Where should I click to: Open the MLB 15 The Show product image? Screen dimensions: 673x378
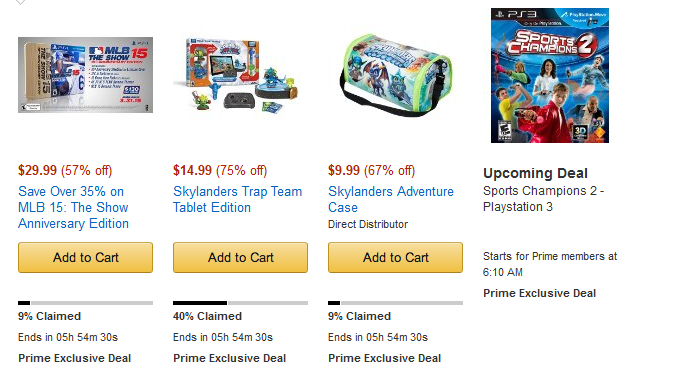85,75
